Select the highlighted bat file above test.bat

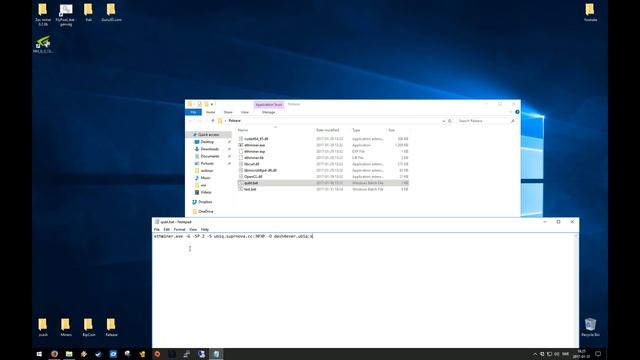323,183
